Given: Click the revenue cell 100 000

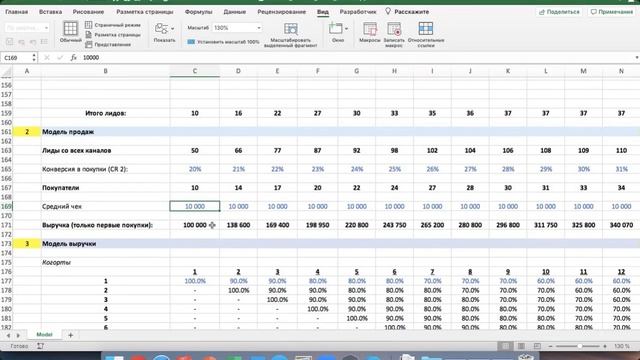Looking at the screenshot, I should 195,225.
